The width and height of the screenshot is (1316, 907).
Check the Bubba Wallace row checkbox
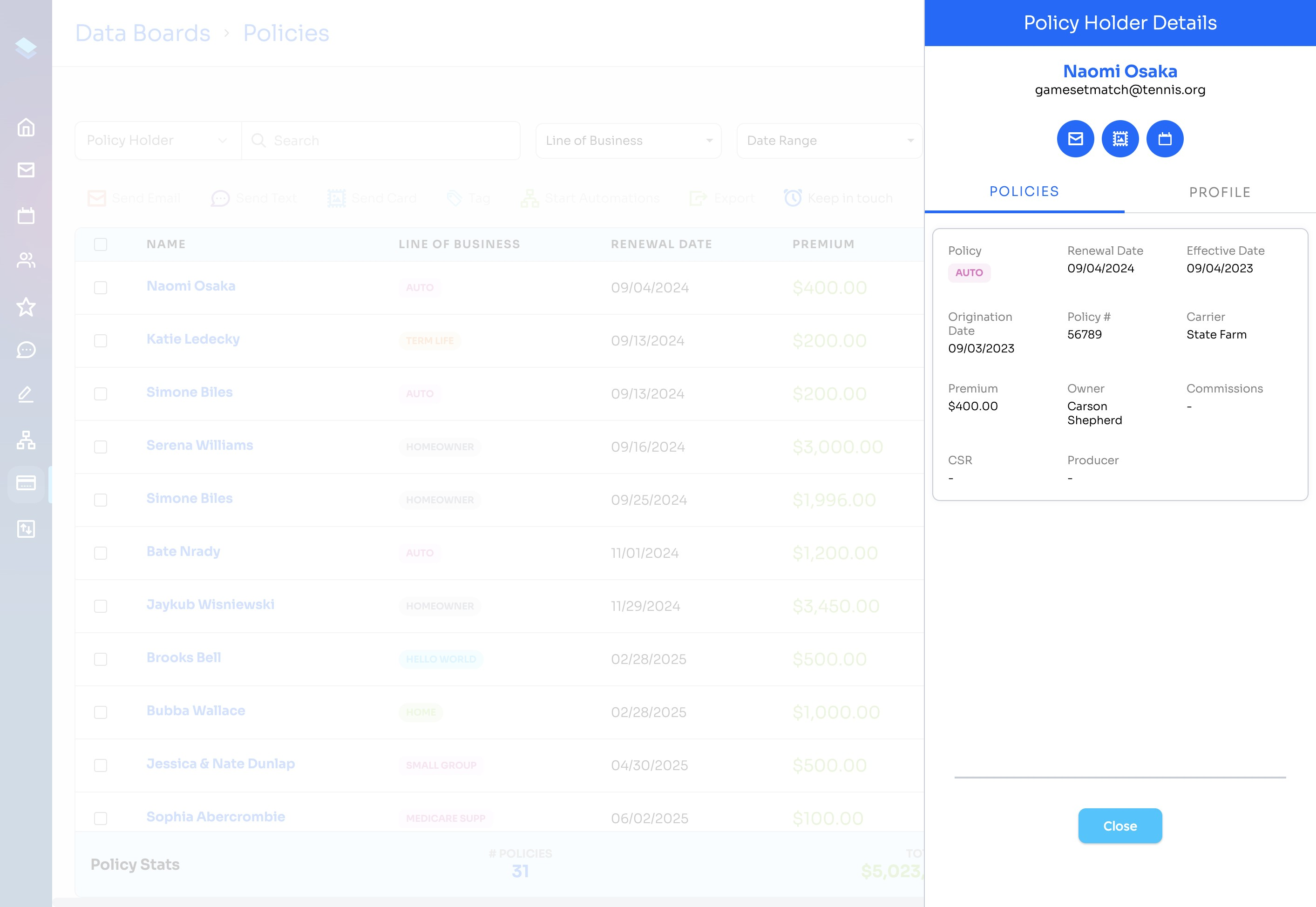[101, 713]
